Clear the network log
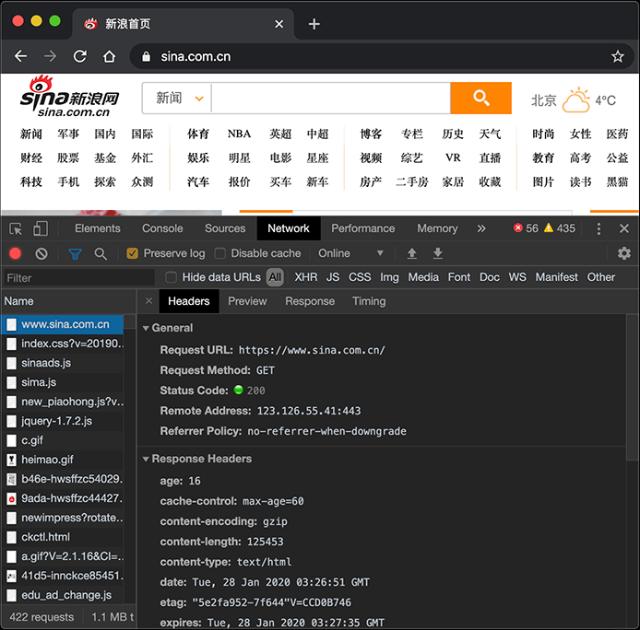The image size is (640, 630). [41, 254]
